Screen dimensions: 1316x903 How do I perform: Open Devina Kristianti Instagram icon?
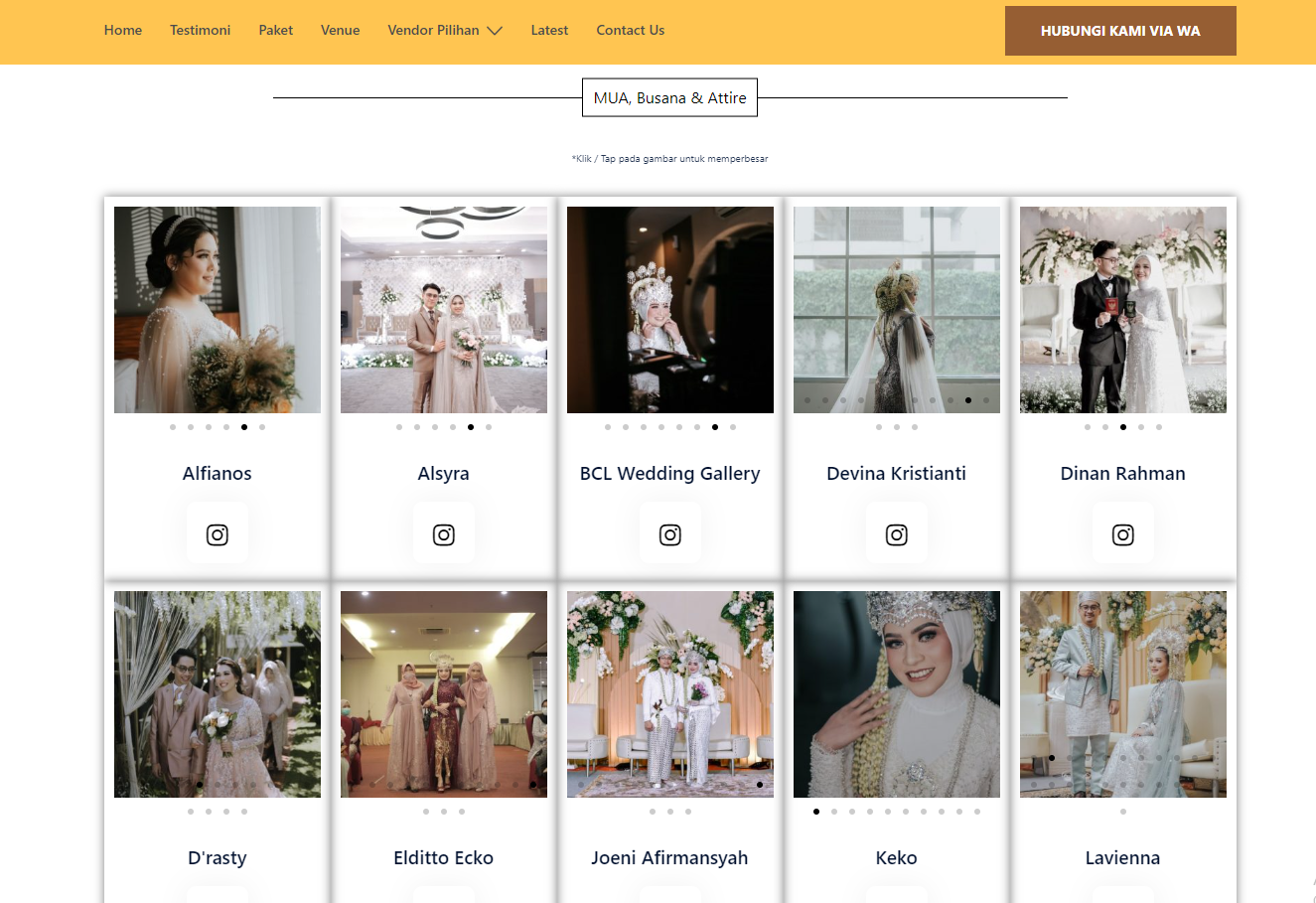pyautogui.click(x=896, y=534)
